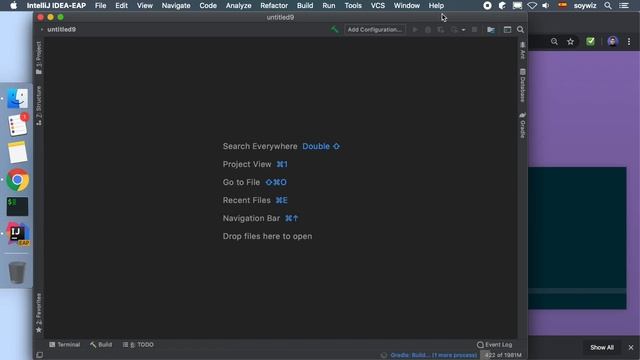Open the Tools menu
The image size is (640, 360).
(x=353, y=6)
